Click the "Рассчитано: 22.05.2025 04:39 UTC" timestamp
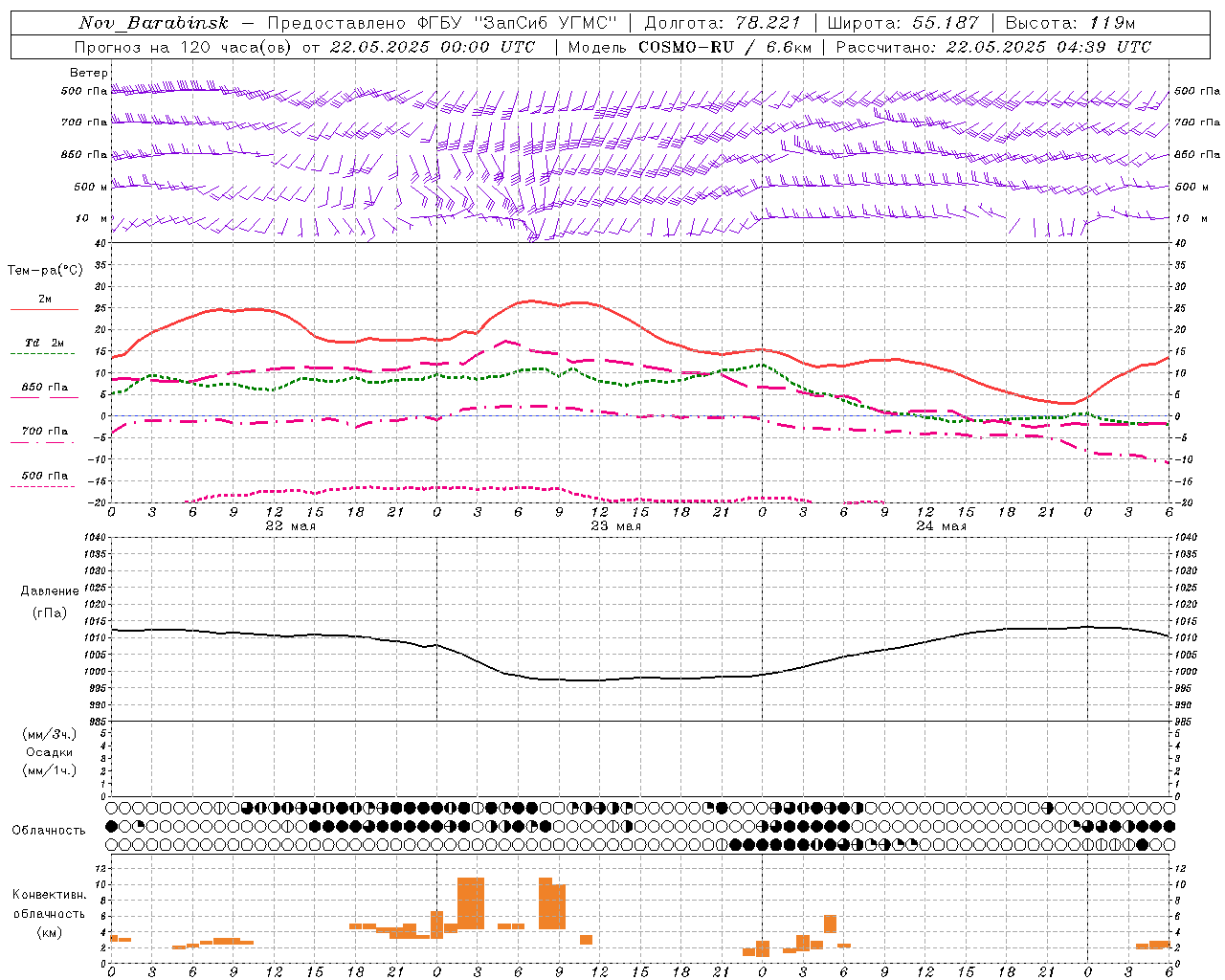 click(993, 47)
